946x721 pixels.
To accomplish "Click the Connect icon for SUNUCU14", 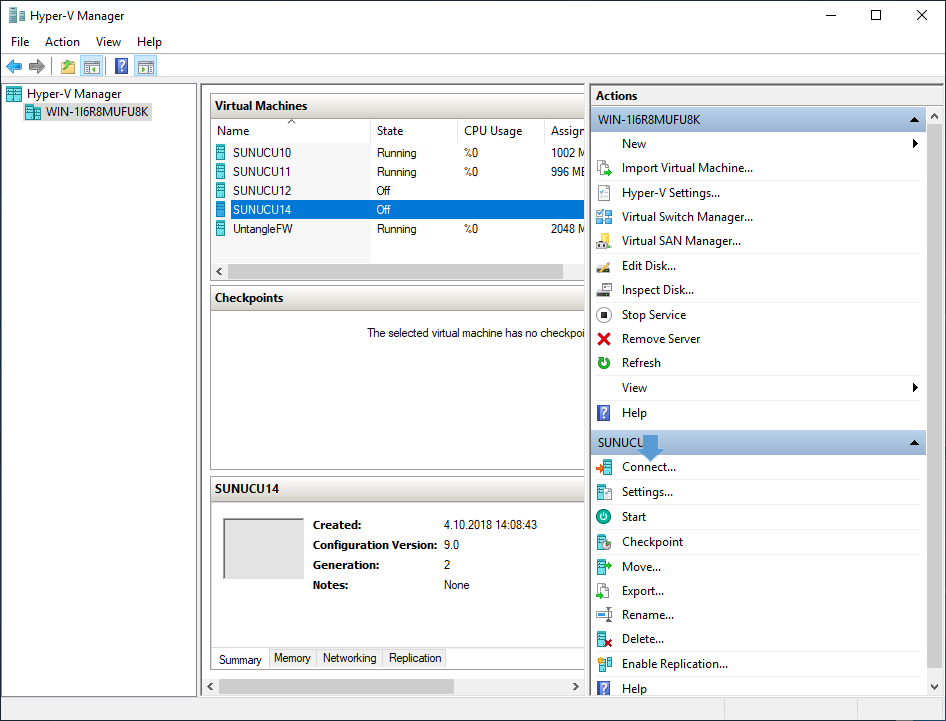I will [604, 467].
